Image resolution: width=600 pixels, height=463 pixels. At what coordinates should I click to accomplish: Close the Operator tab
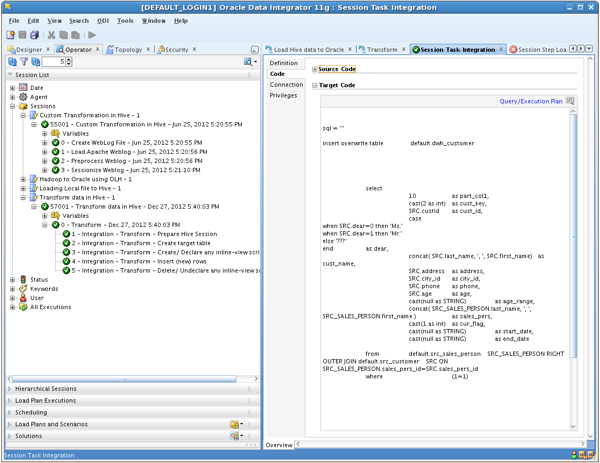98,49
